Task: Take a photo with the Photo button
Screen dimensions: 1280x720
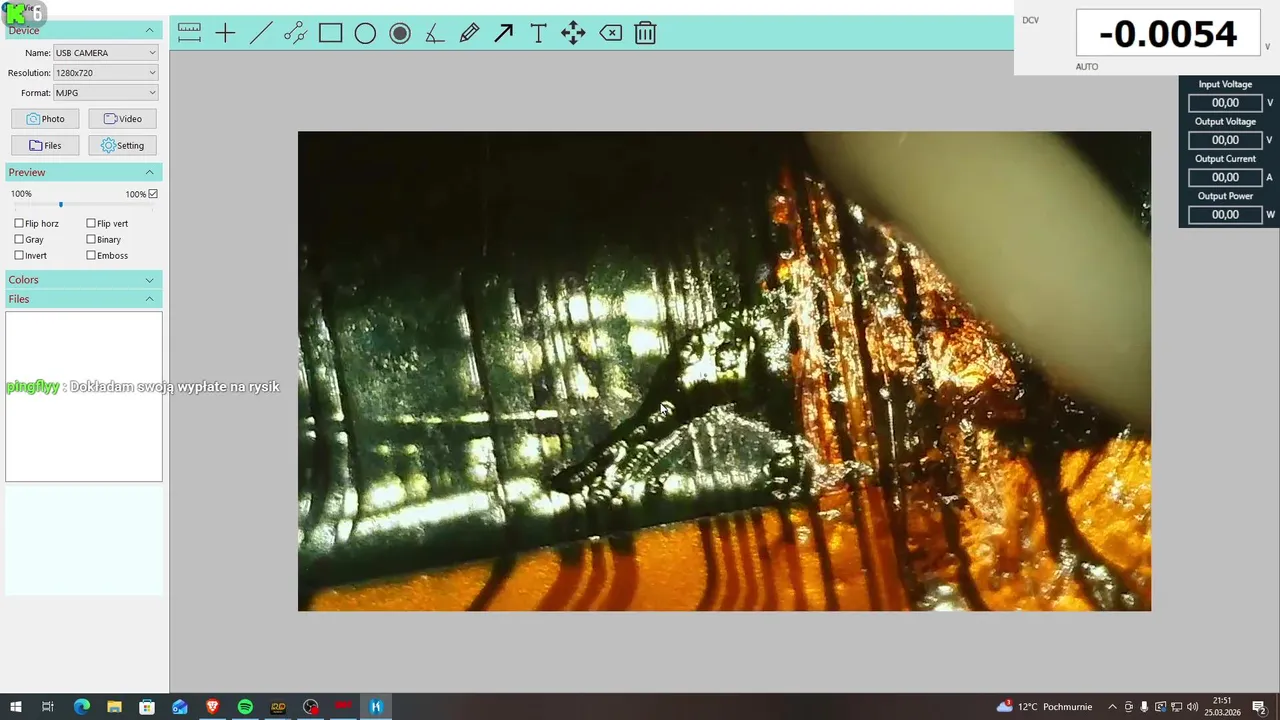Action: click(45, 119)
